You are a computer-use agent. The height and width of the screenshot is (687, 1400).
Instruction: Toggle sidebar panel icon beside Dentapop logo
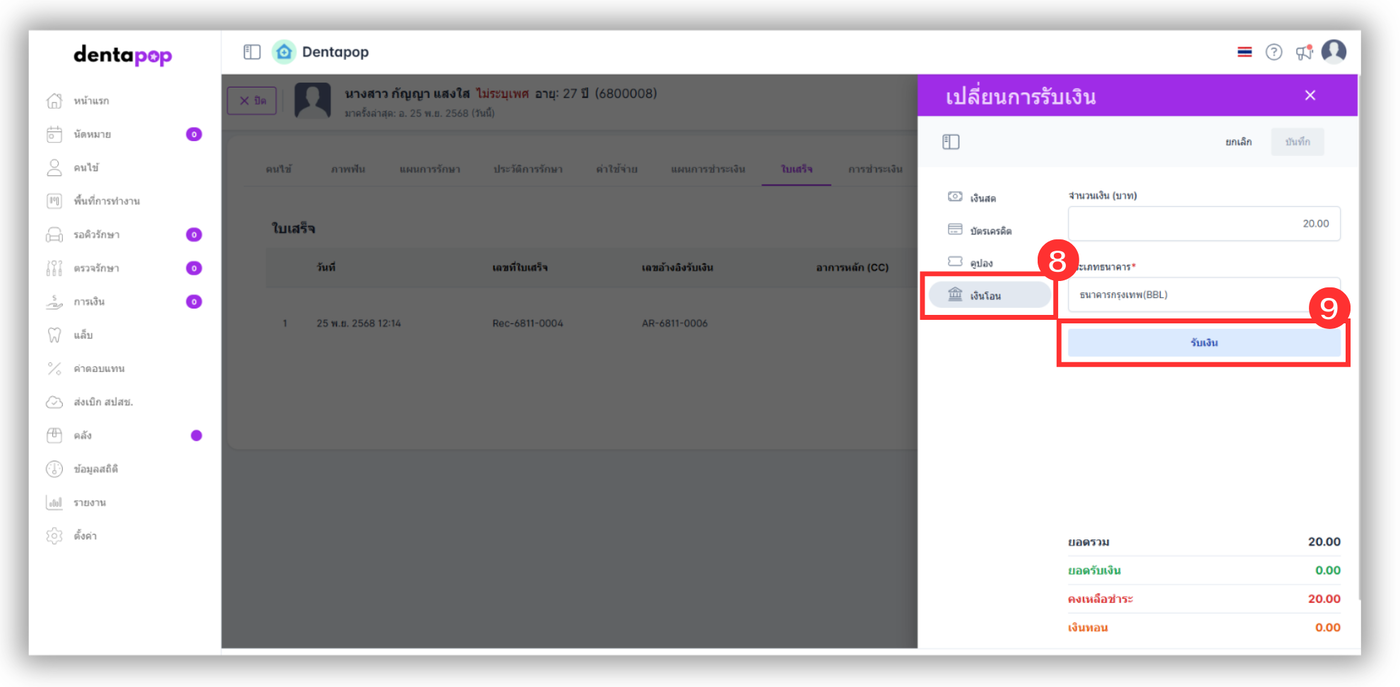click(252, 52)
